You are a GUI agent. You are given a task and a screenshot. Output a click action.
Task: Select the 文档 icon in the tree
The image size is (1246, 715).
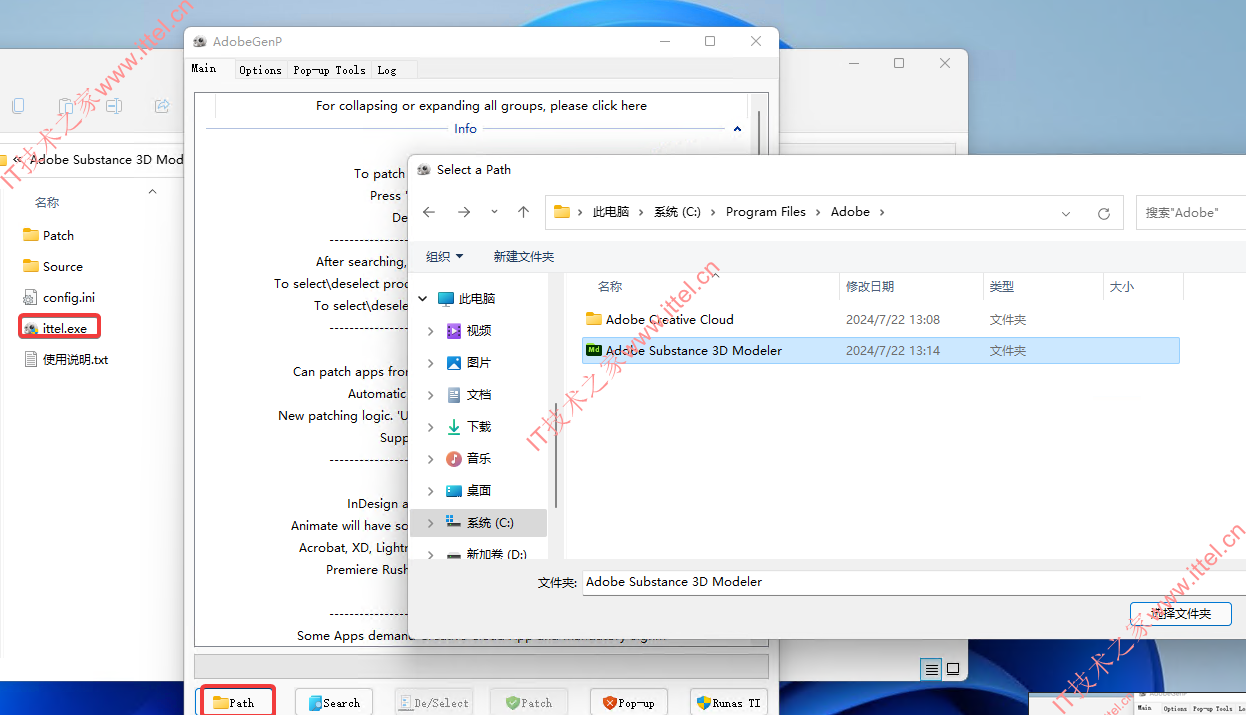click(454, 394)
